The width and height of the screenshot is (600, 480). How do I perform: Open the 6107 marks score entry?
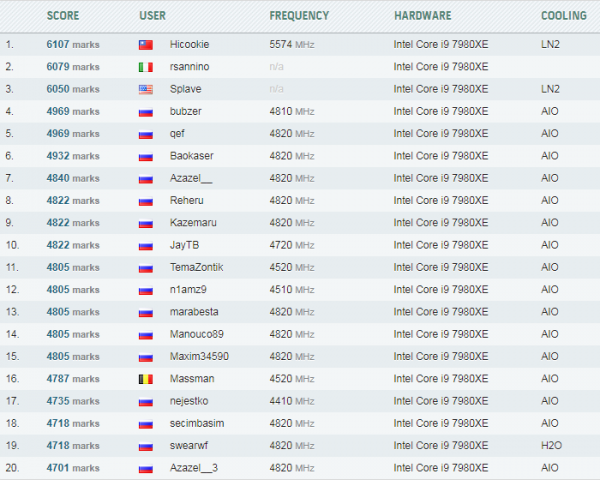tap(73, 45)
